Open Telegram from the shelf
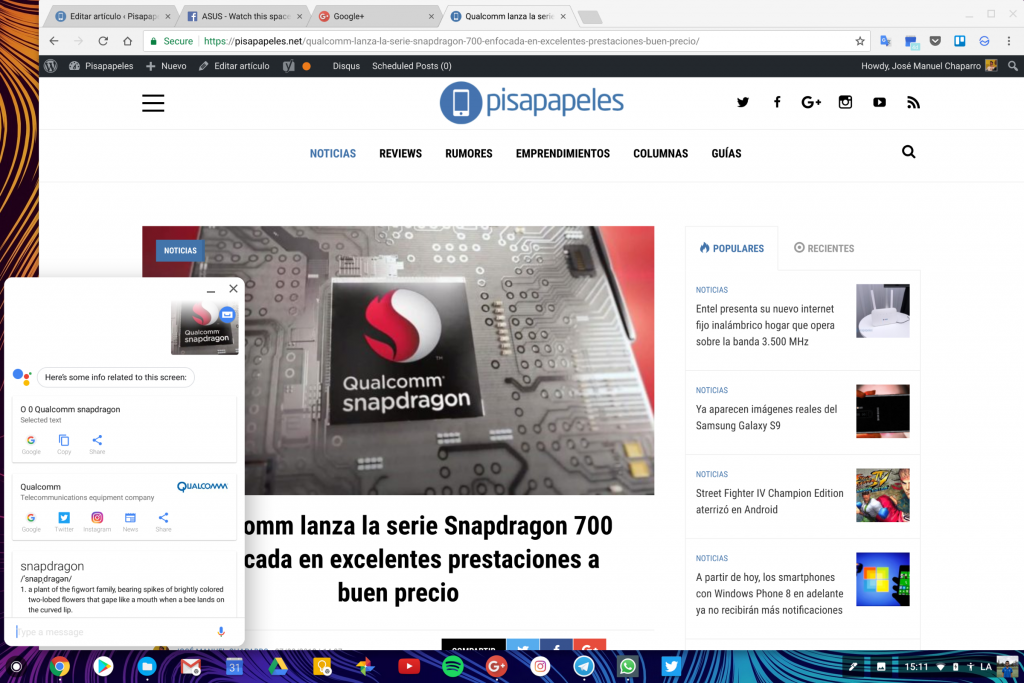 tap(584, 666)
